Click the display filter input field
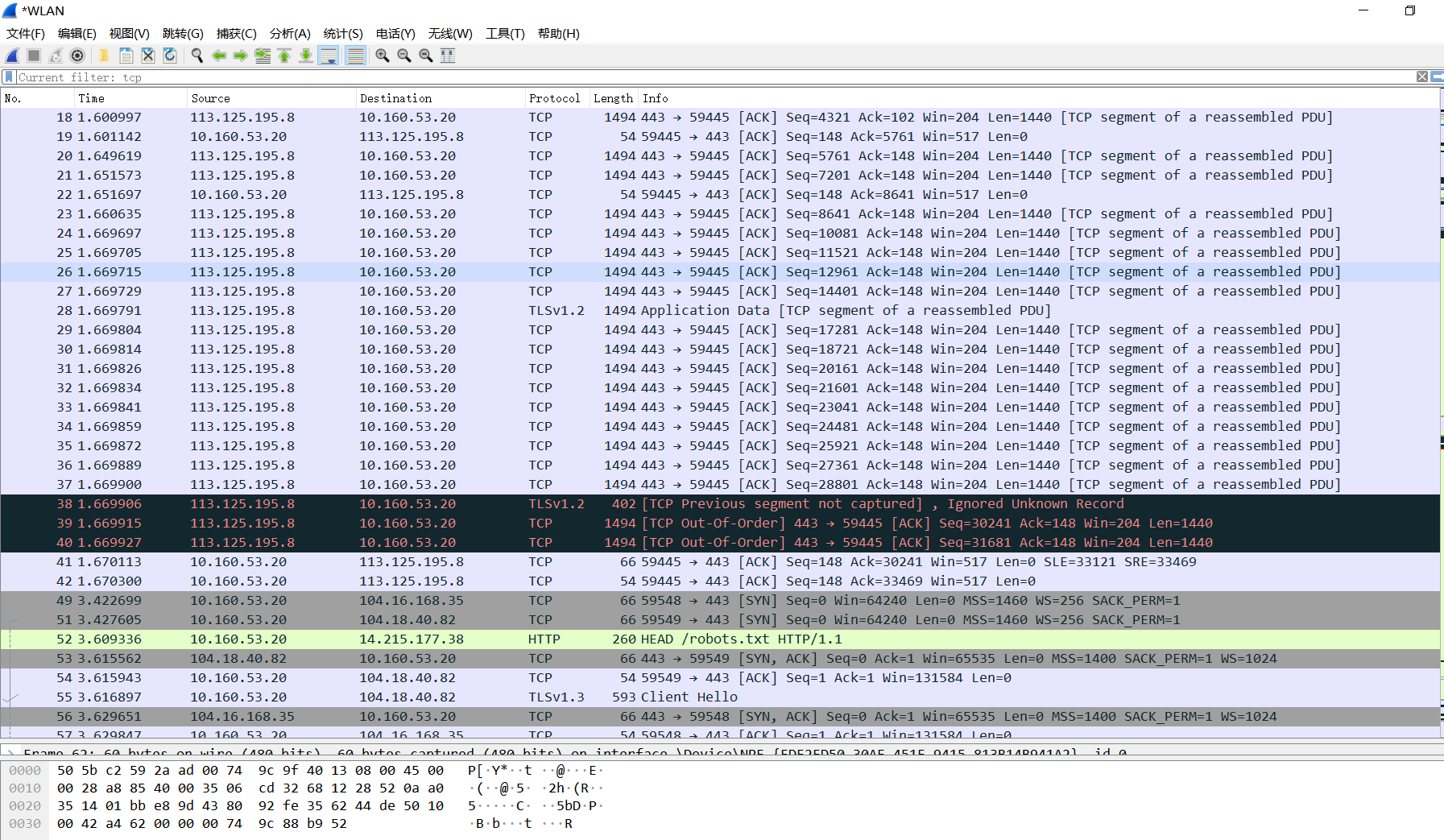The height and width of the screenshot is (840, 1444). 715,77
